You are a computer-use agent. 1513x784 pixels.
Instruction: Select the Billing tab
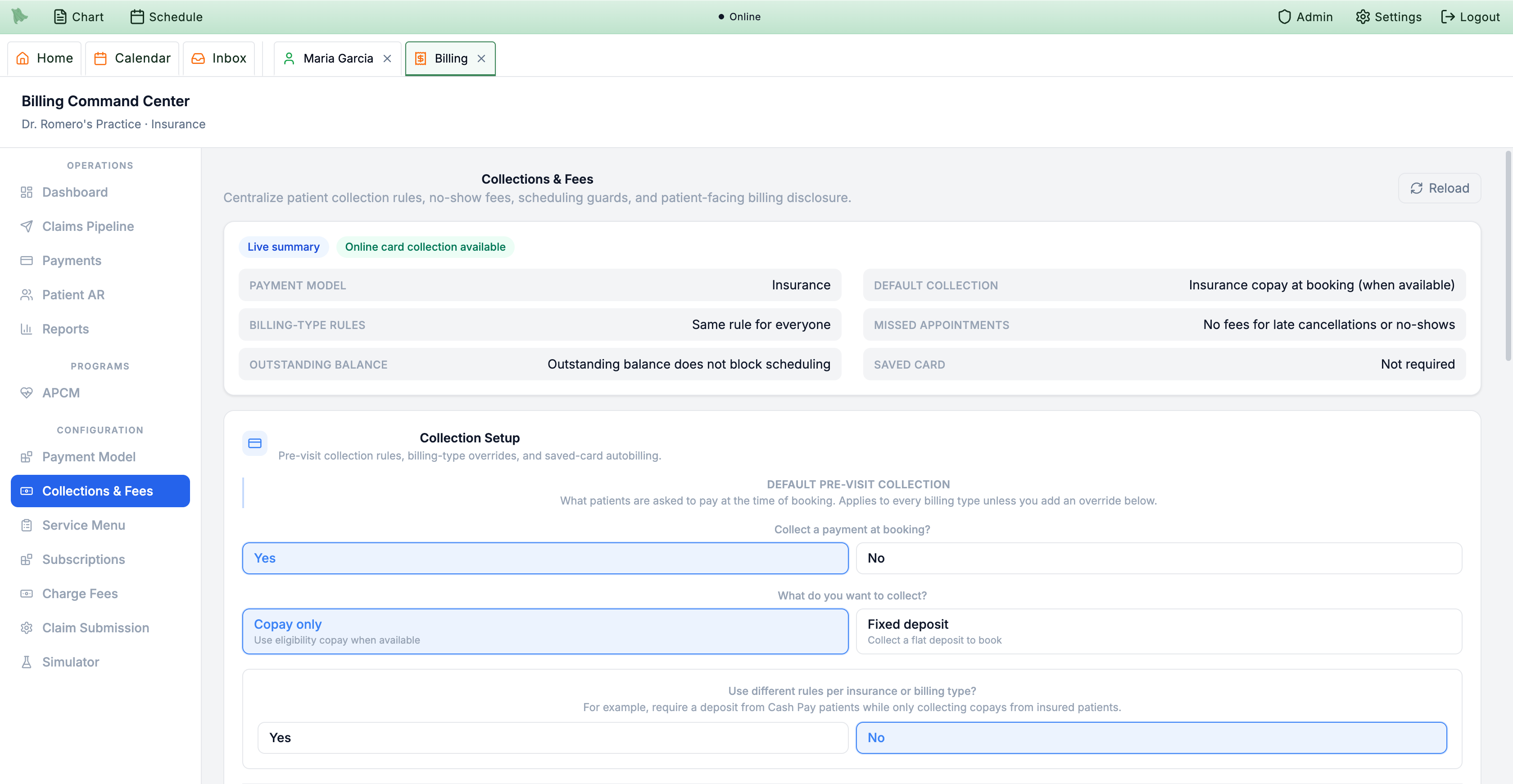[450, 58]
